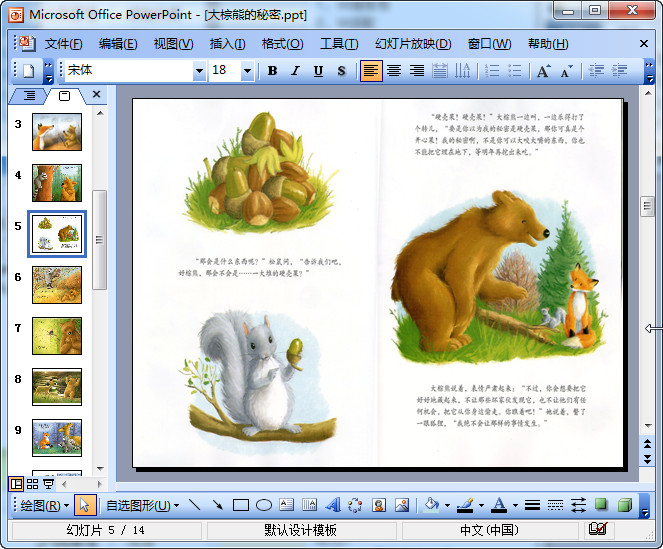663x549 pixels.
Task: Start slide show from current slide
Action: coord(49,483)
